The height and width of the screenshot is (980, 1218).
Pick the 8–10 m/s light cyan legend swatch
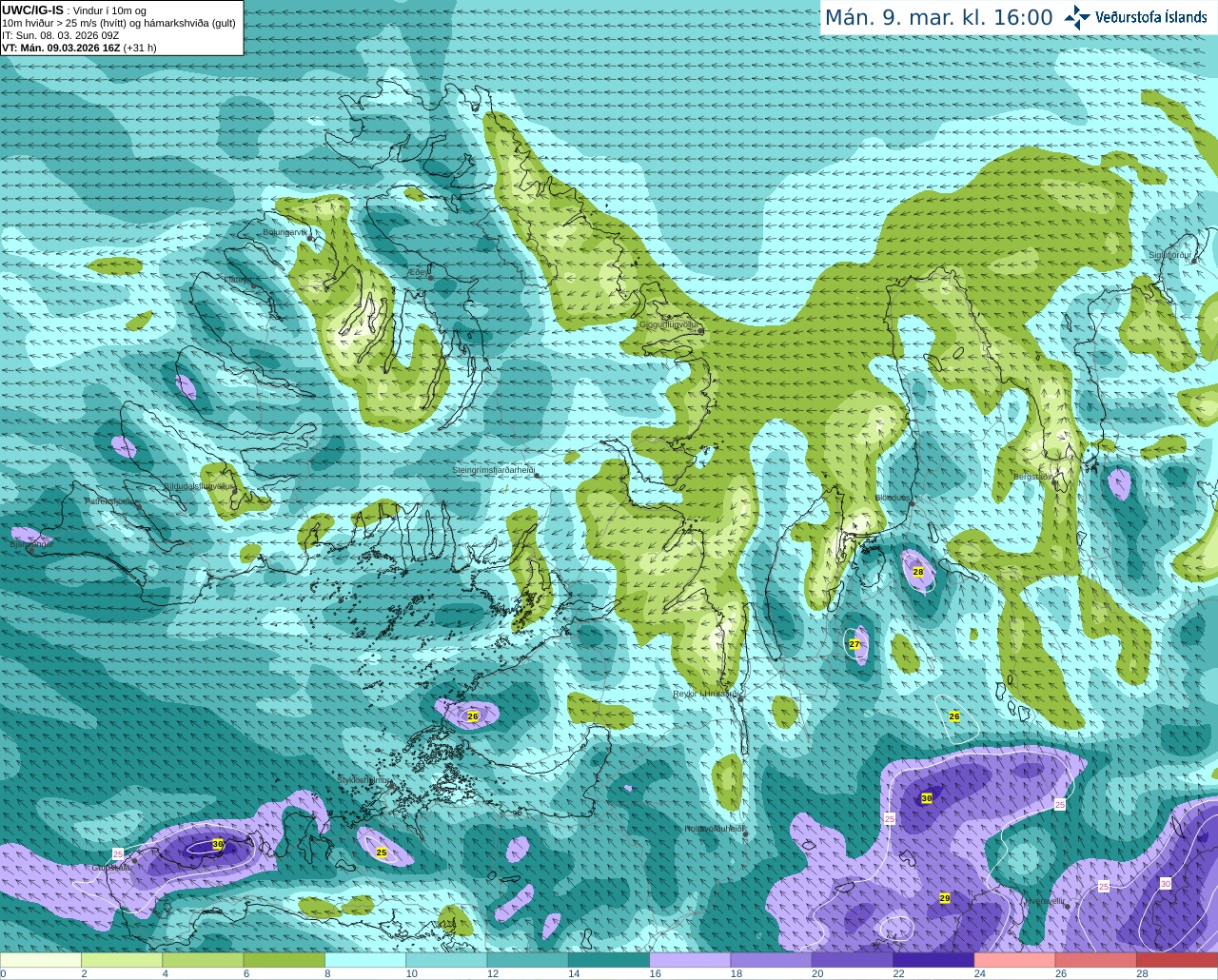(x=365, y=960)
